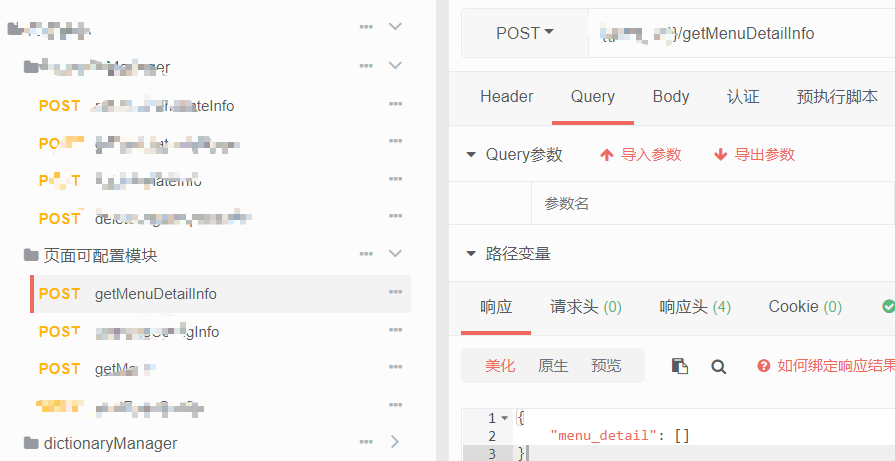This screenshot has width=895, height=461.
Task: Collapse the top project chevron
Action: pos(396,26)
